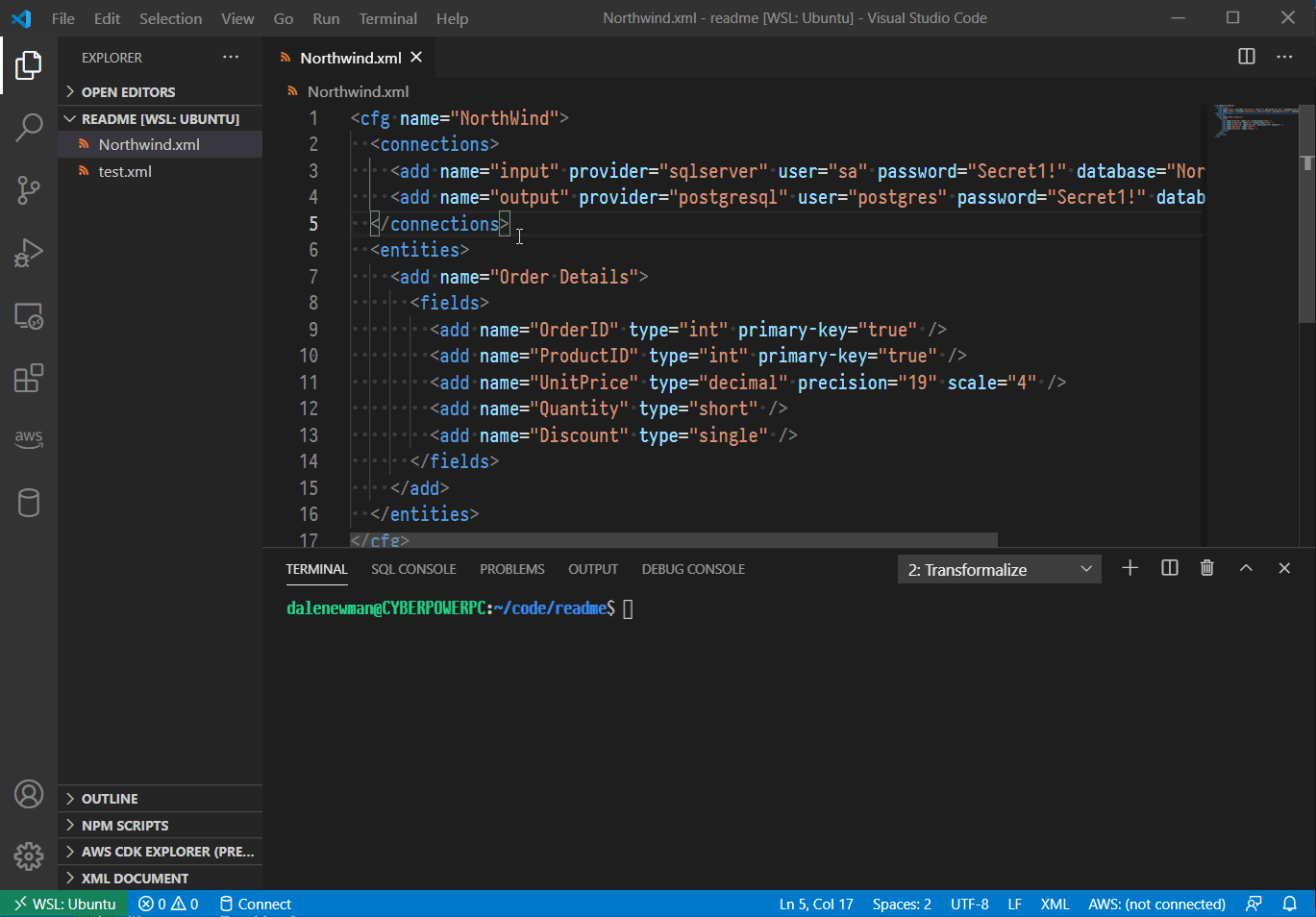Select the Northwind.xml editor tab
Screen dimensions: 1316x917
click(350, 58)
